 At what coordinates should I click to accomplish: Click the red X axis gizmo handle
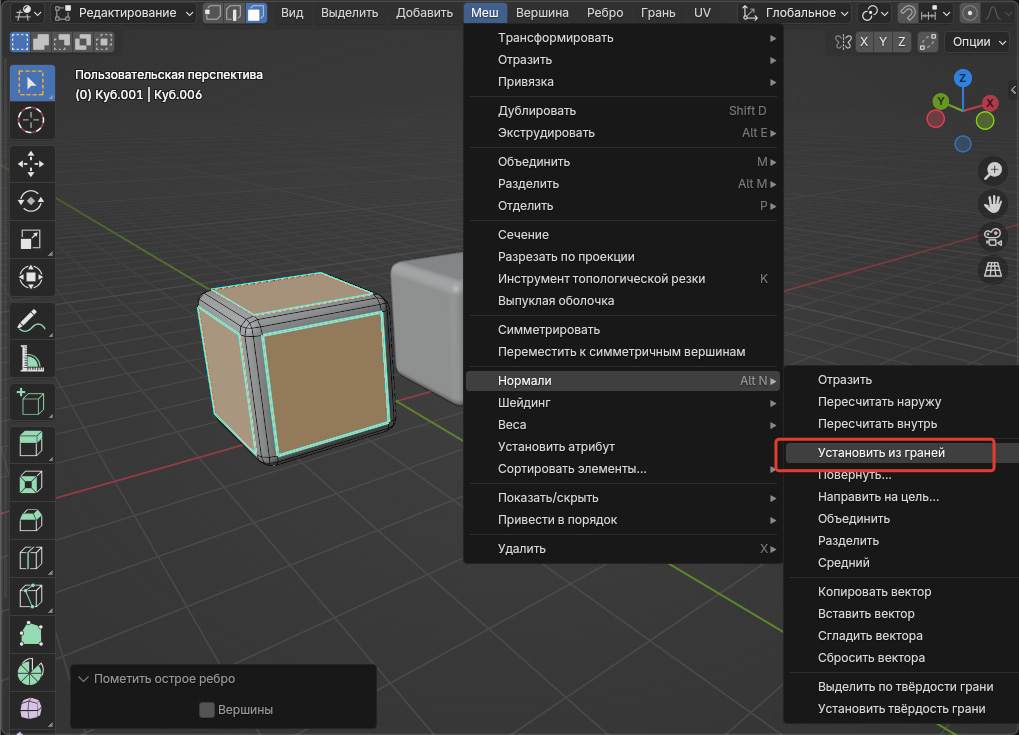point(989,103)
